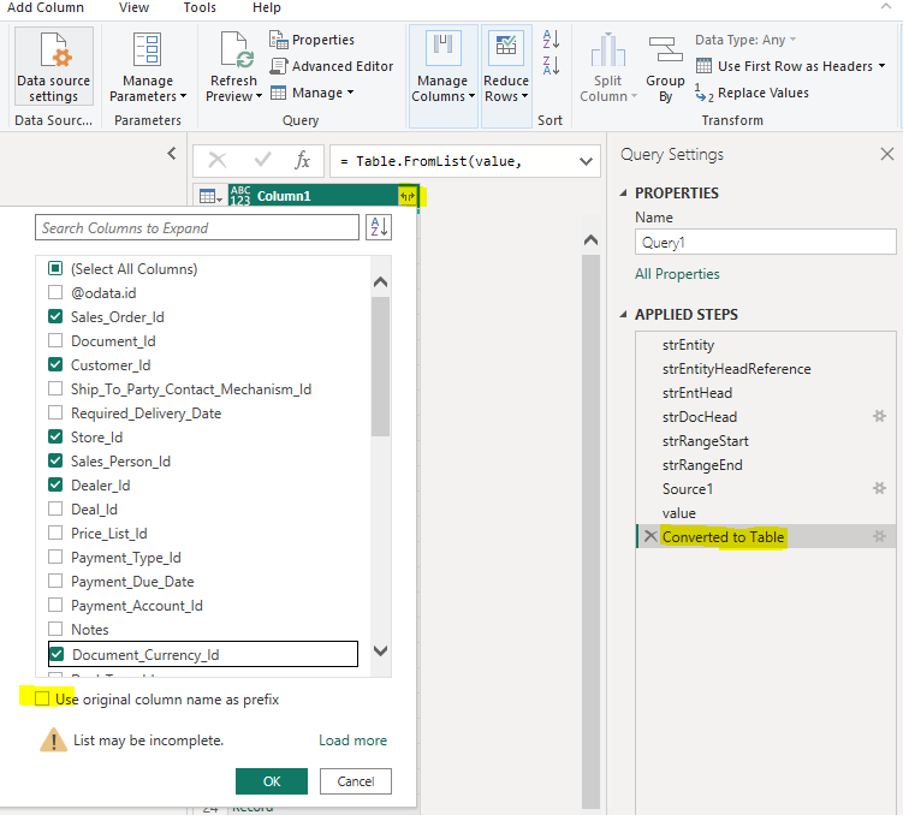The width and height of the screenshot is (904, 816).
Task: Click Sort Ascending icon in ribbon
Action: 551,40
